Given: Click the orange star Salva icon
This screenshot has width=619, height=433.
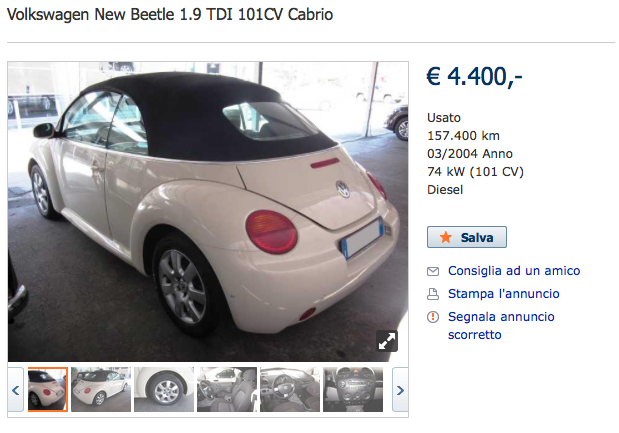Looking at the screenshot, I should click(x=446, y=237).
